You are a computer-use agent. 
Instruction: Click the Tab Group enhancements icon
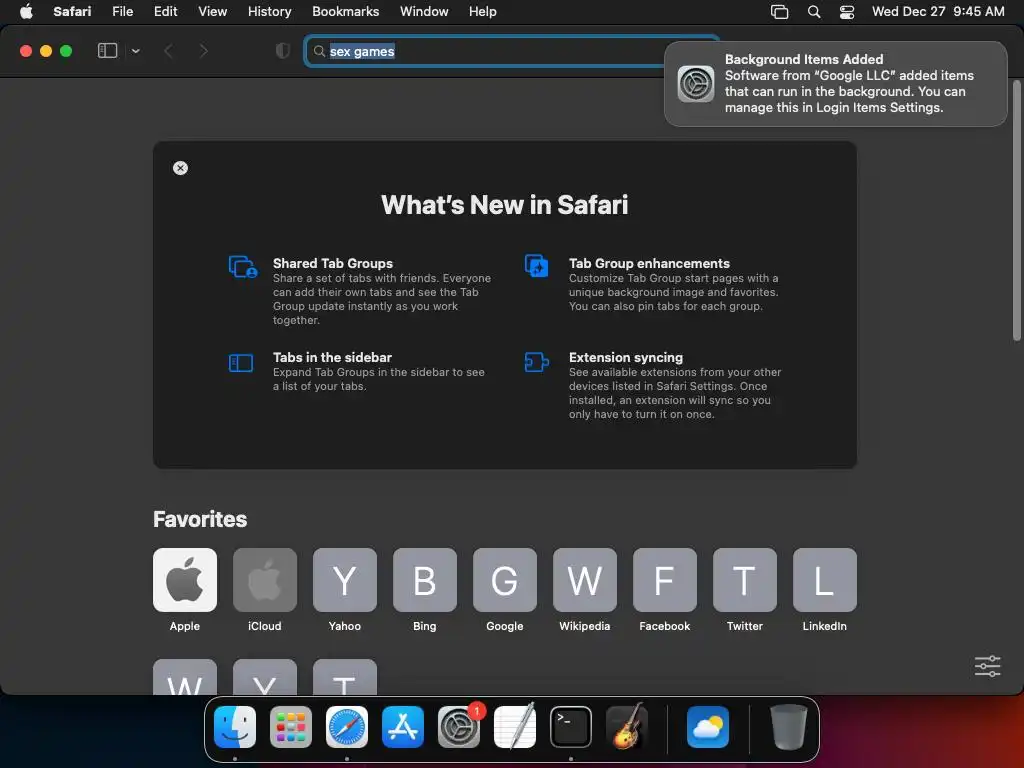click(536, 266)
